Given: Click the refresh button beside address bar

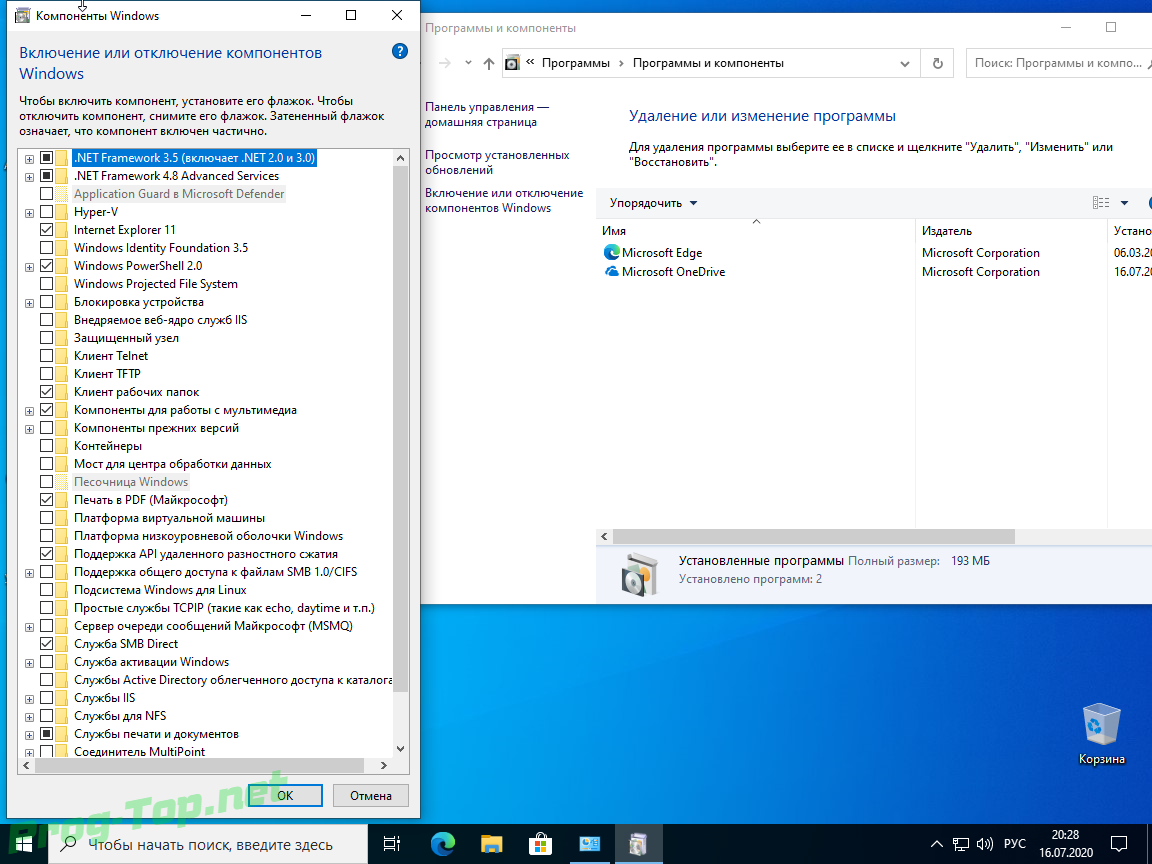Looking at the screenshot, I should (937, 63).
